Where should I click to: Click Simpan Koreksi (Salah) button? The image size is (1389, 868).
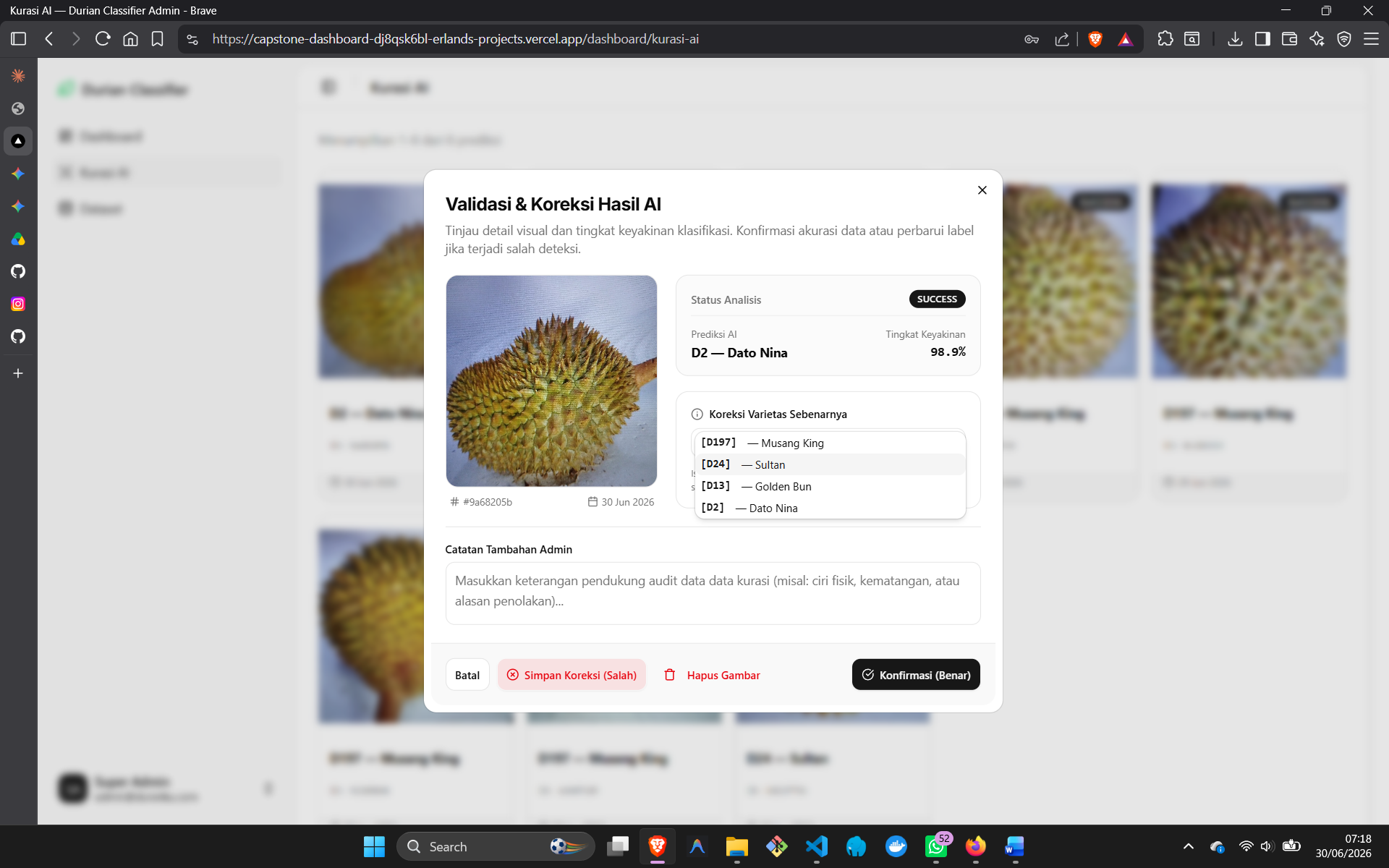pyautogui.click(x=572, y=675)
